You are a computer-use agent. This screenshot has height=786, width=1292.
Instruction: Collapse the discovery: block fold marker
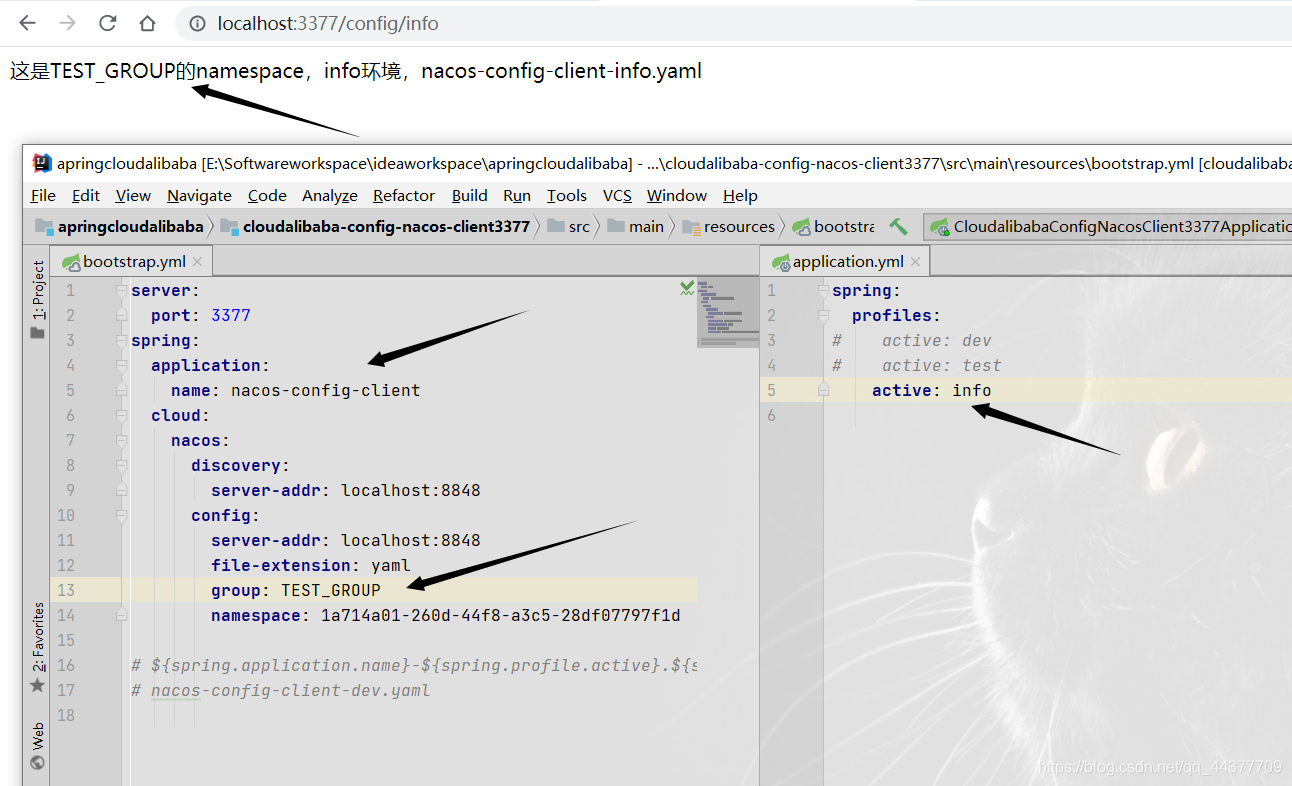click(121, 466)
